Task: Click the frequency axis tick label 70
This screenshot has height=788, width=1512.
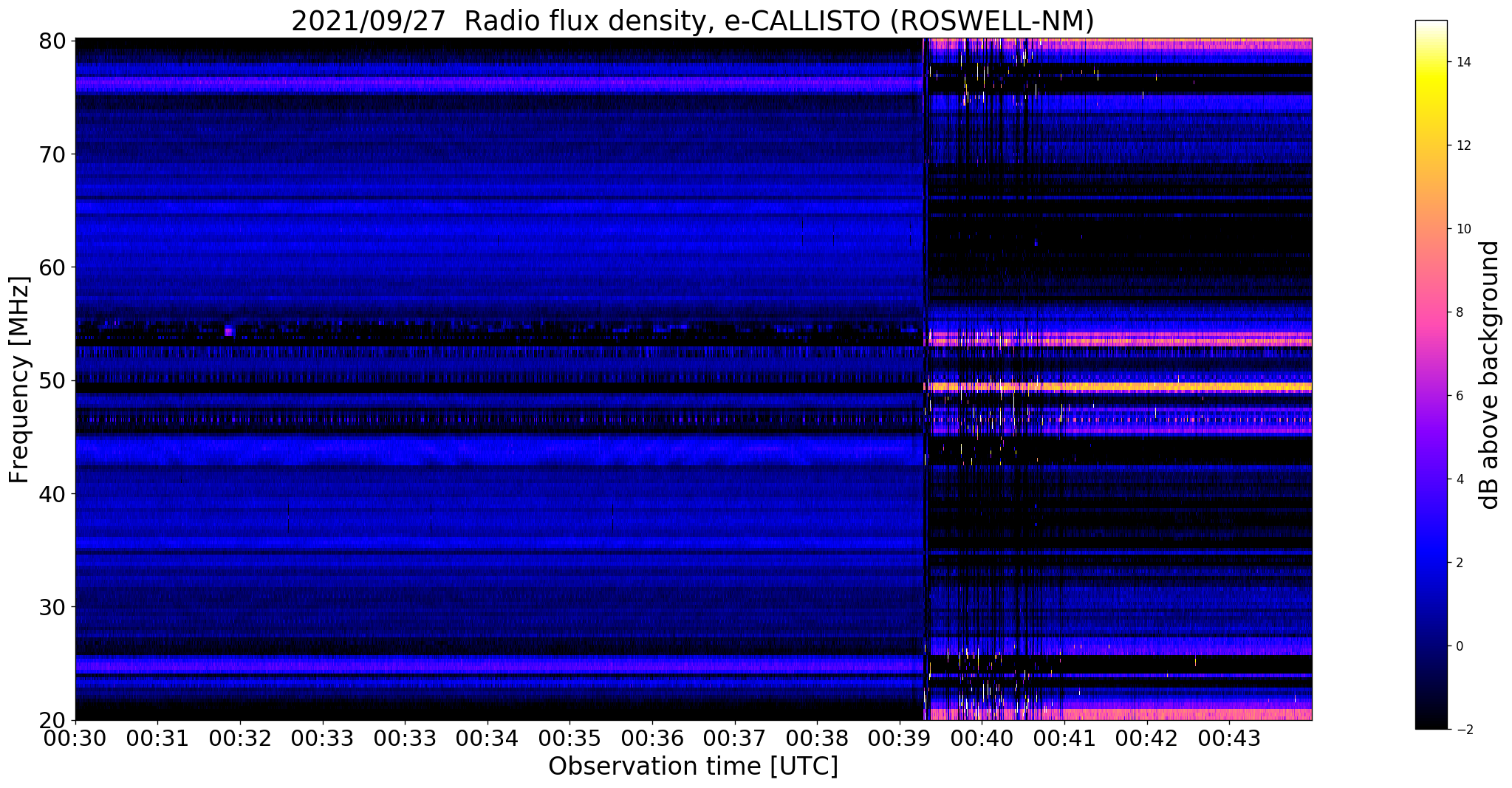Action: [51, 154]
